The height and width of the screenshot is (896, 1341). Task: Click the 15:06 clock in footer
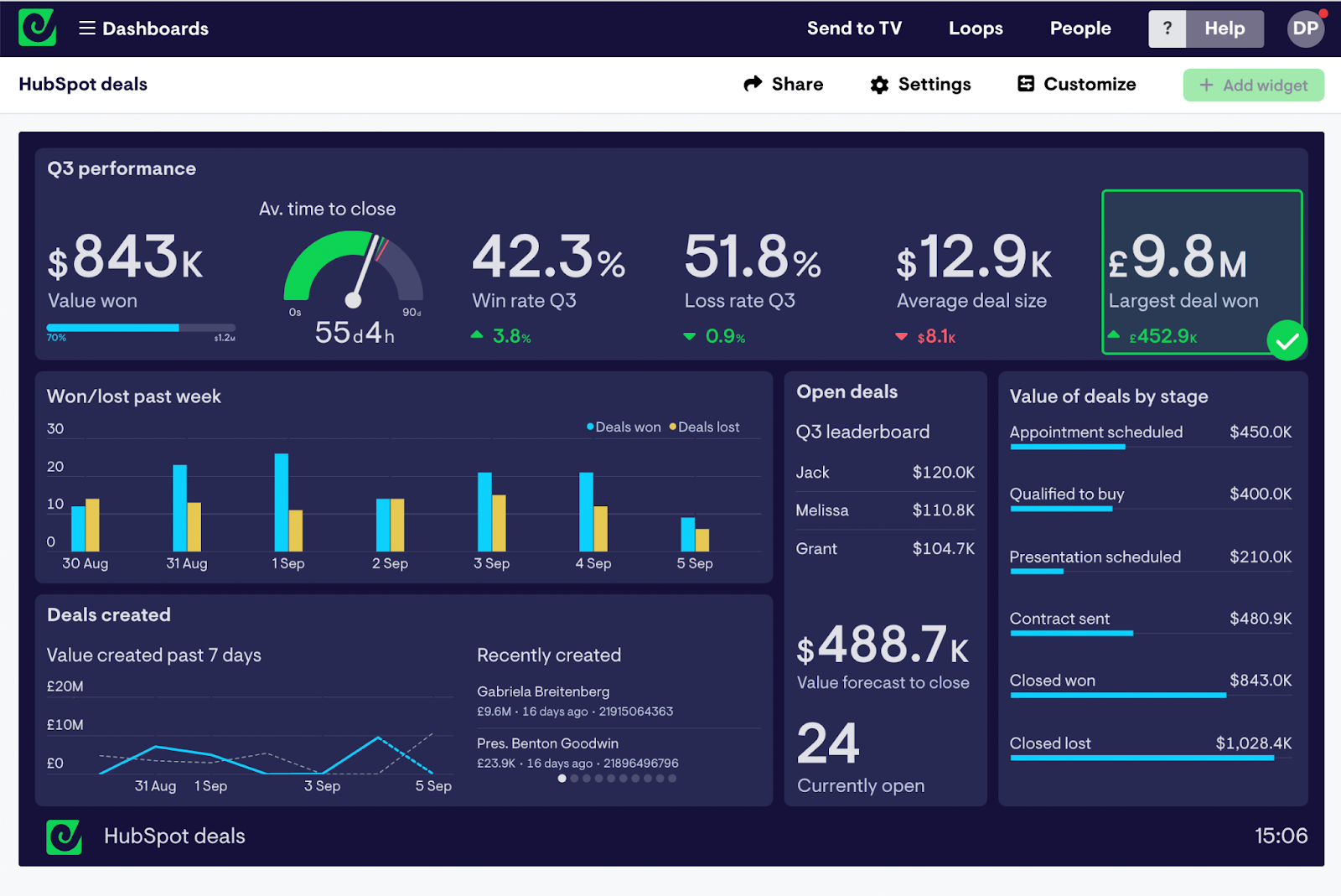[x=1281, y=836]
